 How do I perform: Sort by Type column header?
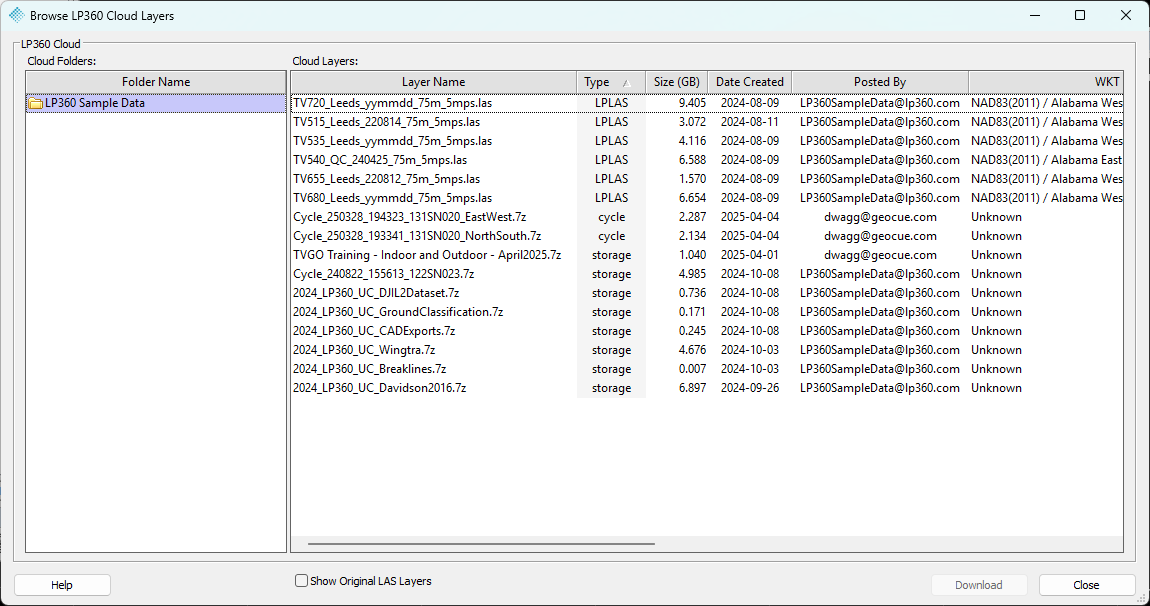(x=611, y=82)
